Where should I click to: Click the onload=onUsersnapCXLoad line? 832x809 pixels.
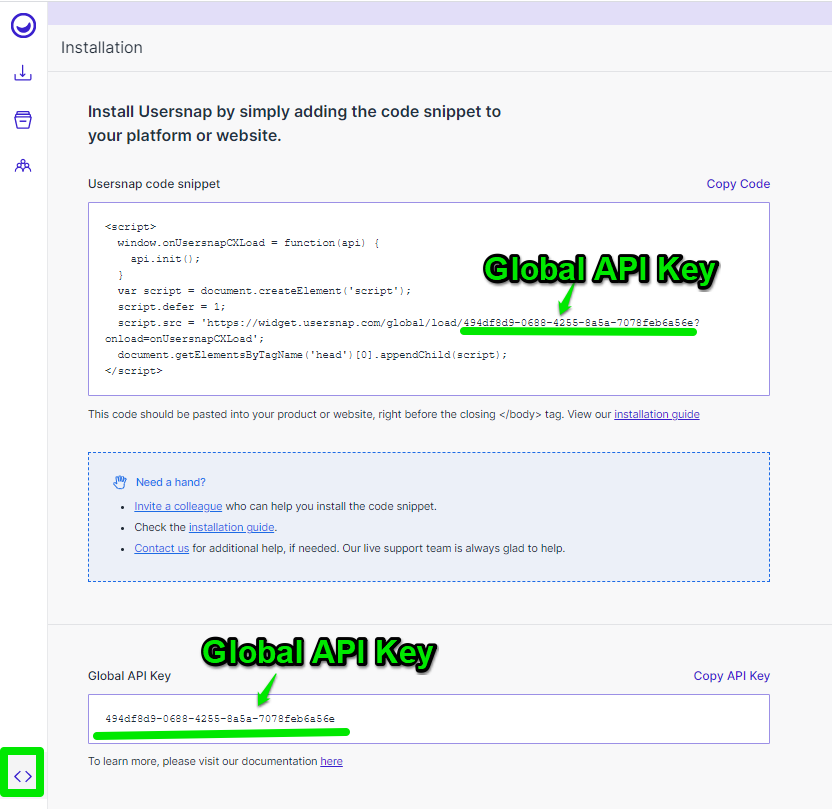185,338
